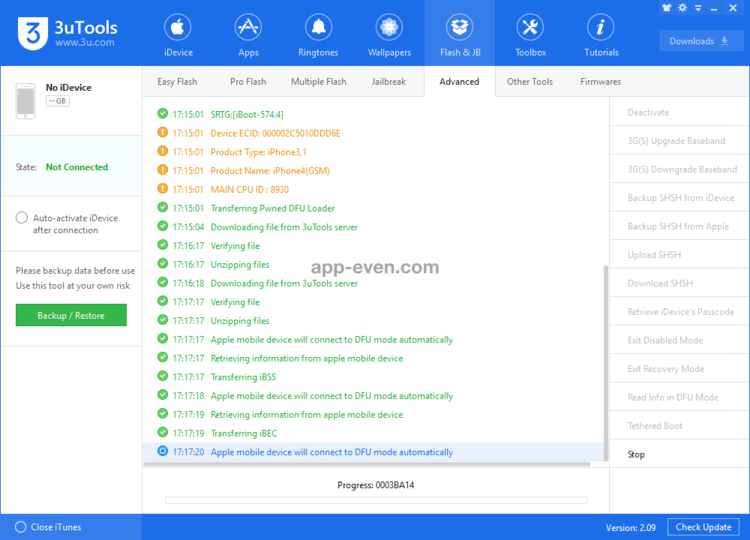The image size is (750, 540).
Task: Click the storage '--GB' badge
Action: pos(58,101)
